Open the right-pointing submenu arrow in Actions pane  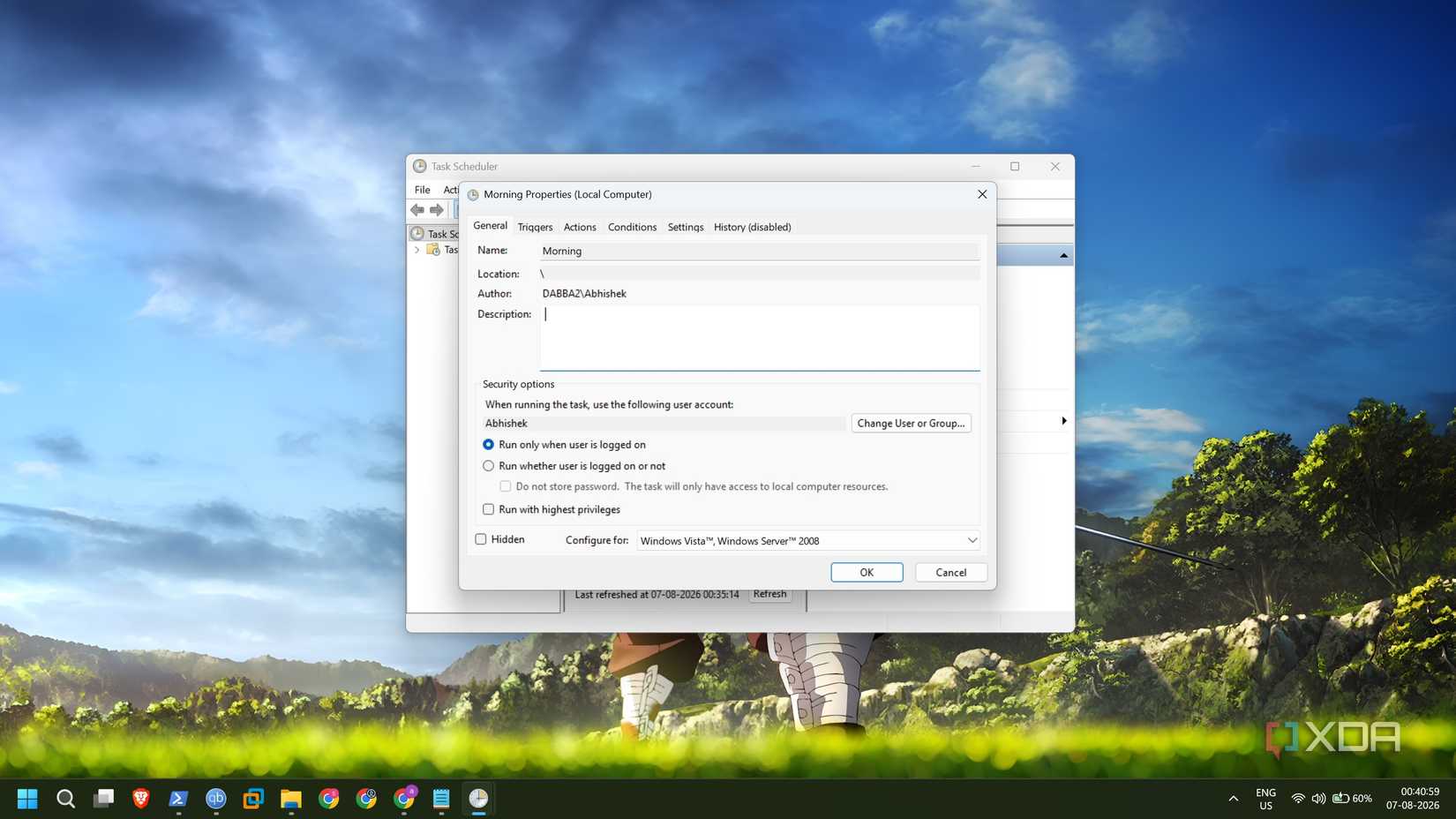(x=1064, y=421)
